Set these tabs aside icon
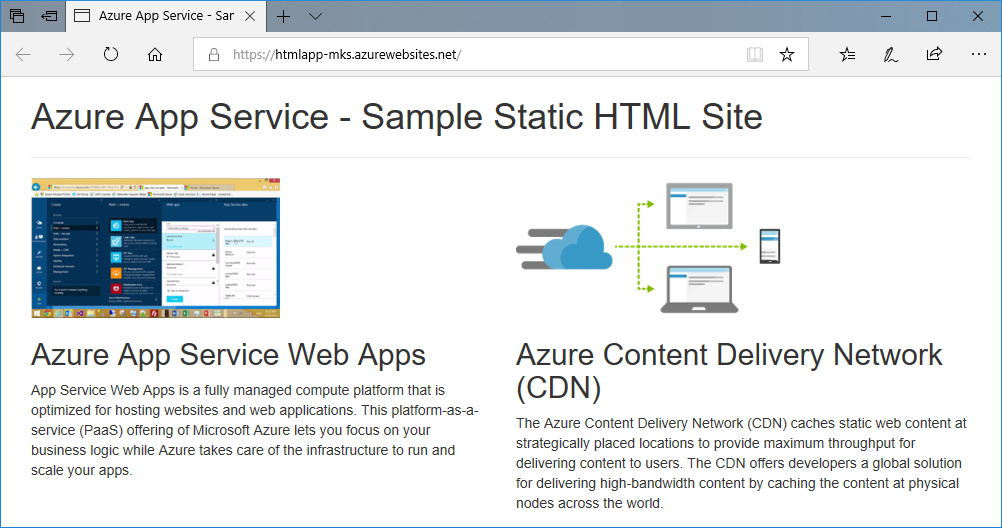The width and height of the screenshot is (1002, 528). [x=49, y=16]
